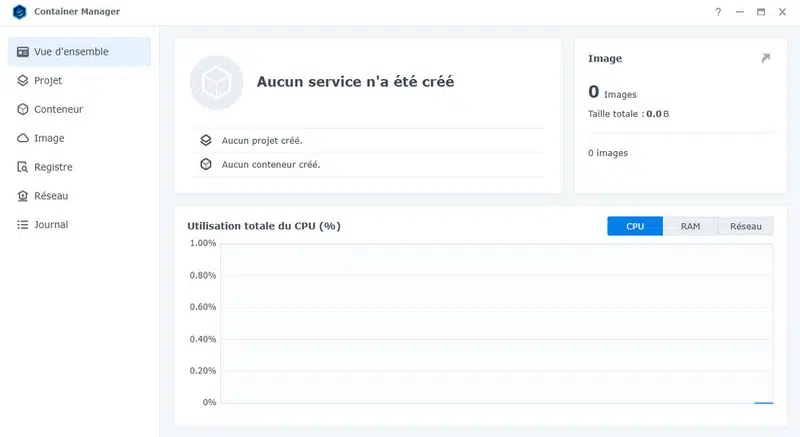The image size is (800, 437).
Task: Open "Aucun projet créé" row
Action: coord(261,141)
